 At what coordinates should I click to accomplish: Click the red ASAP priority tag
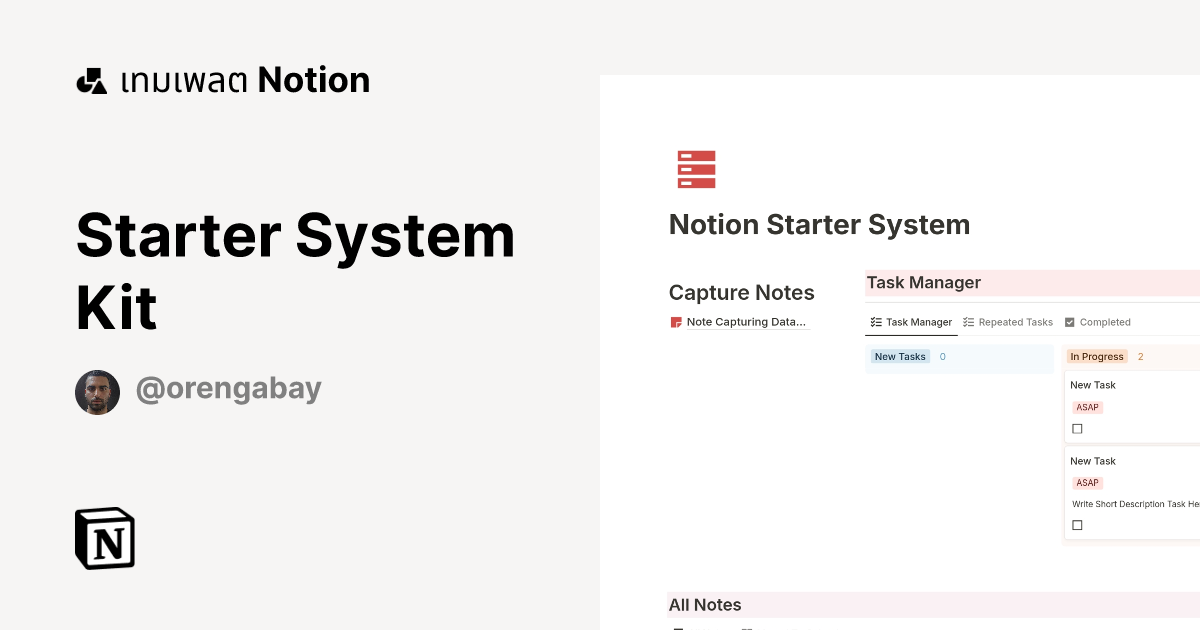click(1087, 407)
